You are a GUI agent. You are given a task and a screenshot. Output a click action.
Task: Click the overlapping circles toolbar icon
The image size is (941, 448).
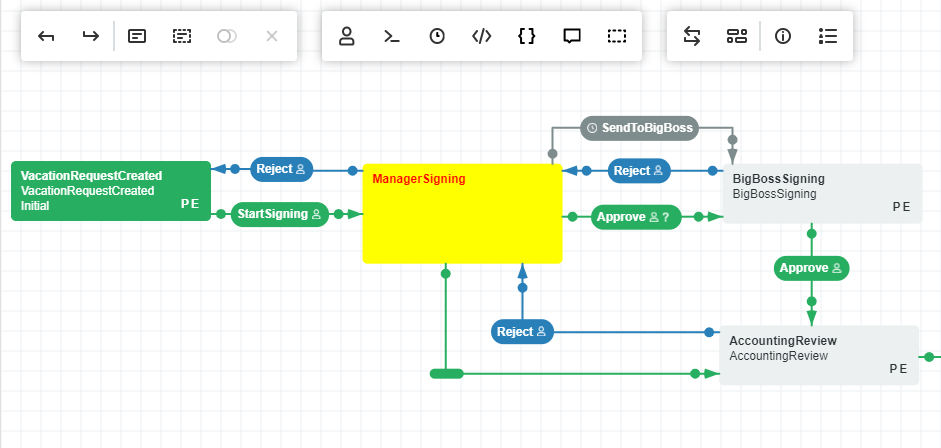coord(227,37)
